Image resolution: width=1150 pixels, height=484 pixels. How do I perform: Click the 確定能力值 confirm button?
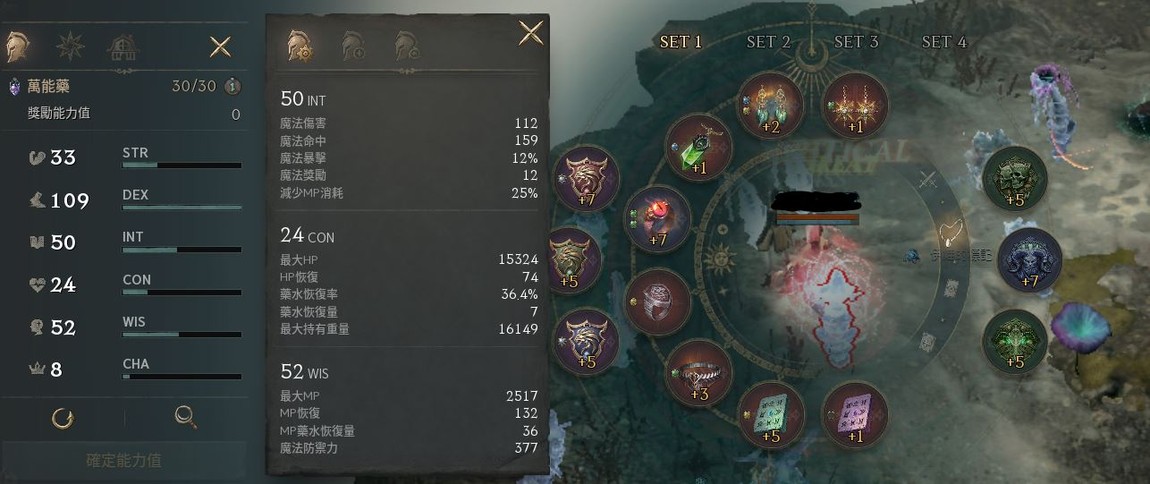(x=124, y=461)
